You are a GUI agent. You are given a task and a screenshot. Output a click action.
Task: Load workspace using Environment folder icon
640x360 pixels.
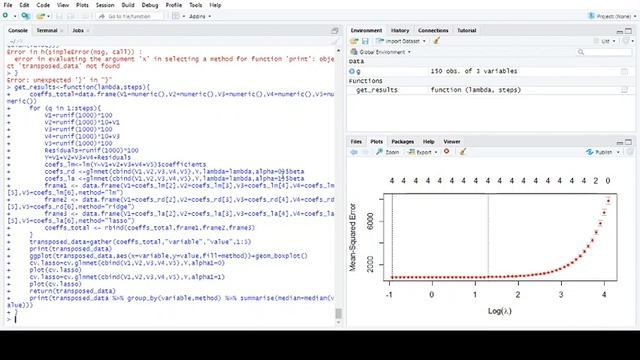point(354,41)
